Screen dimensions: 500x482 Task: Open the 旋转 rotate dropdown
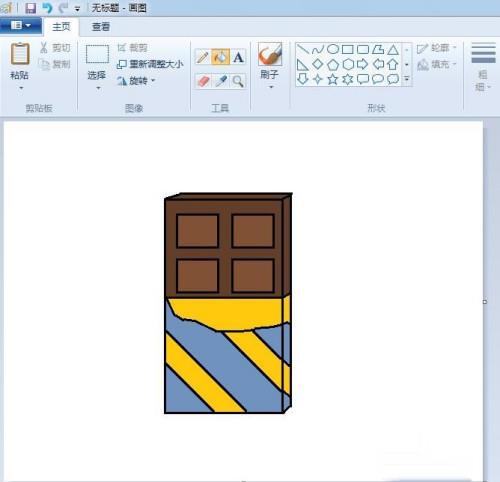(x=136, y=81)
